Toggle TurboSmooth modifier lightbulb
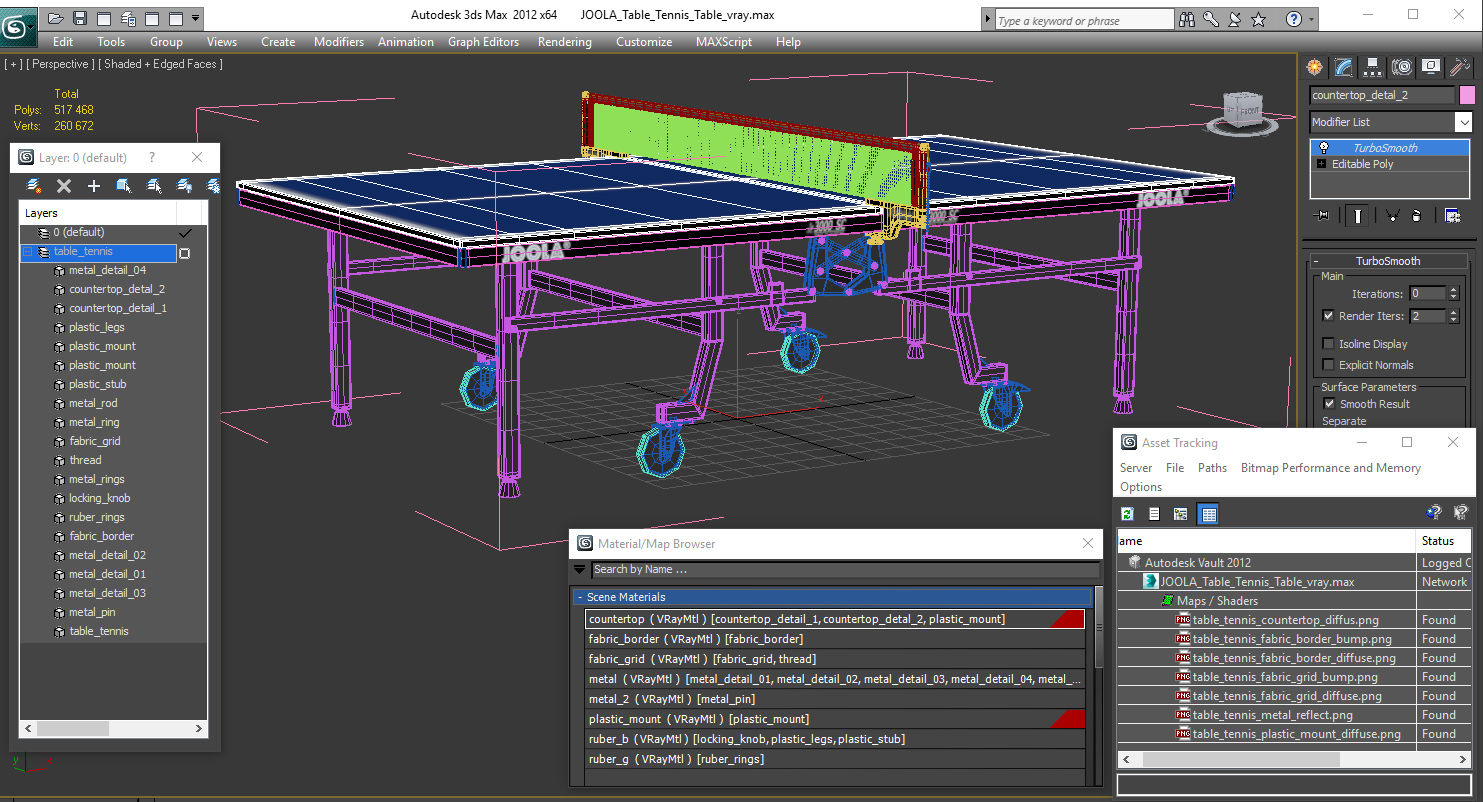The image size is (1483, 802). pyautogui.click(x=1324, y=147)
